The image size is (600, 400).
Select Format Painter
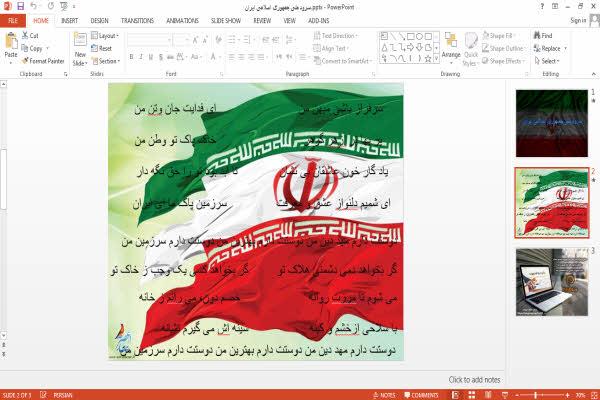[x=43, y=61]
